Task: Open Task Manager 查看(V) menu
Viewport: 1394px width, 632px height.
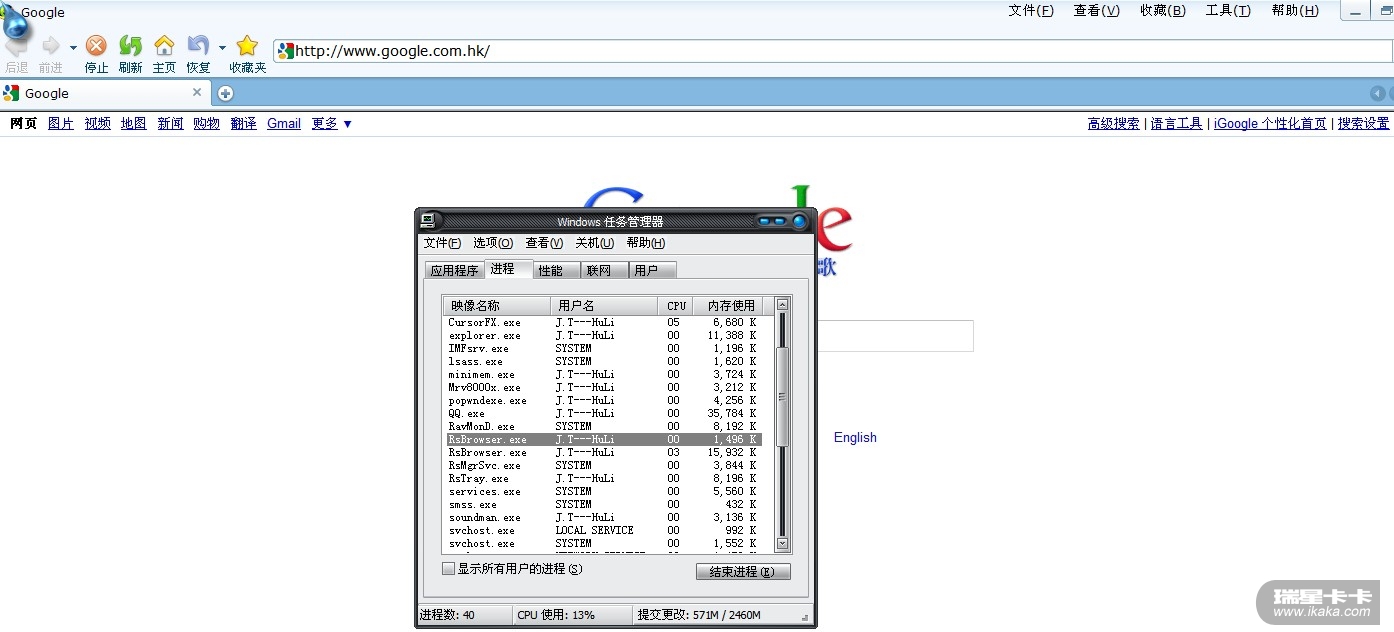Action: (544, 243)
